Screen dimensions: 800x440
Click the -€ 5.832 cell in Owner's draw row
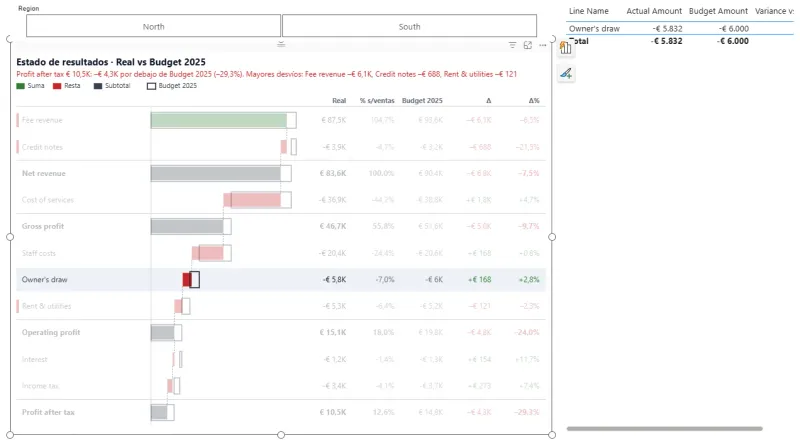667,29
